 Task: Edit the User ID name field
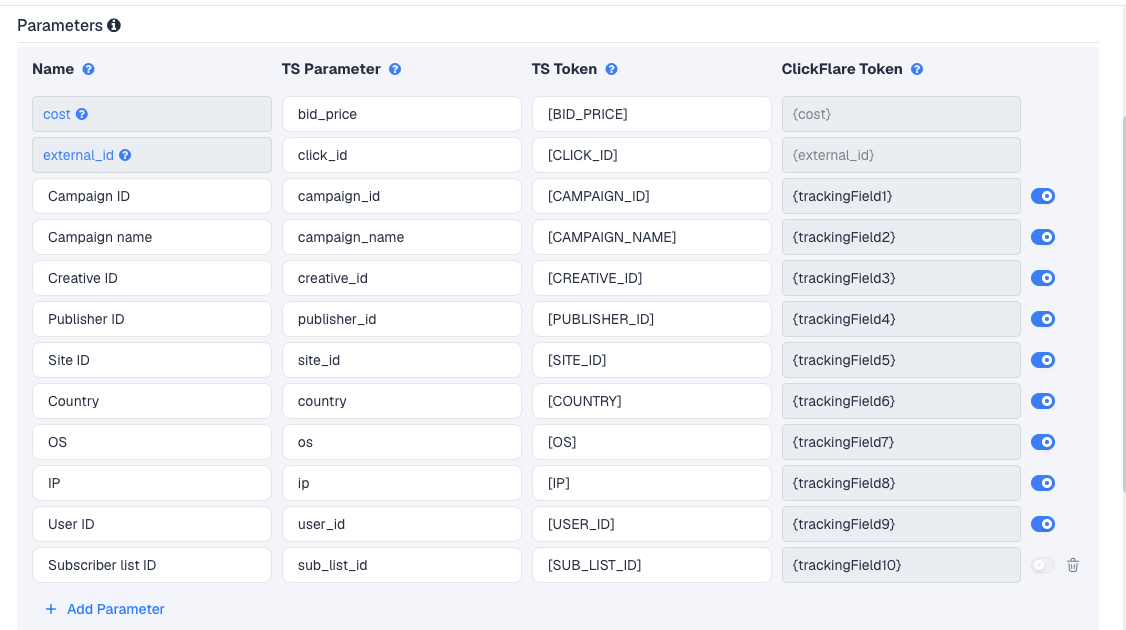[152, 524]
